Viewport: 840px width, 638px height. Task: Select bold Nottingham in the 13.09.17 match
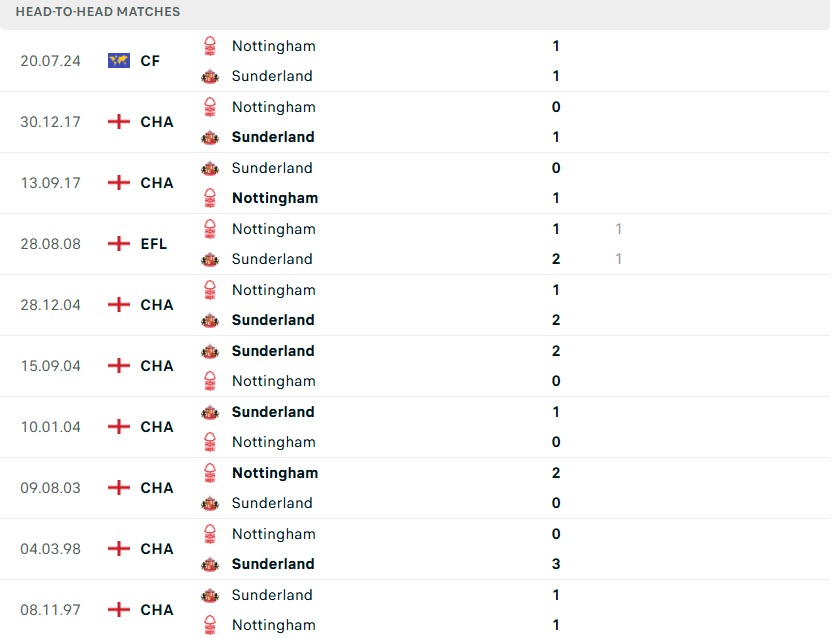(275, 198)
